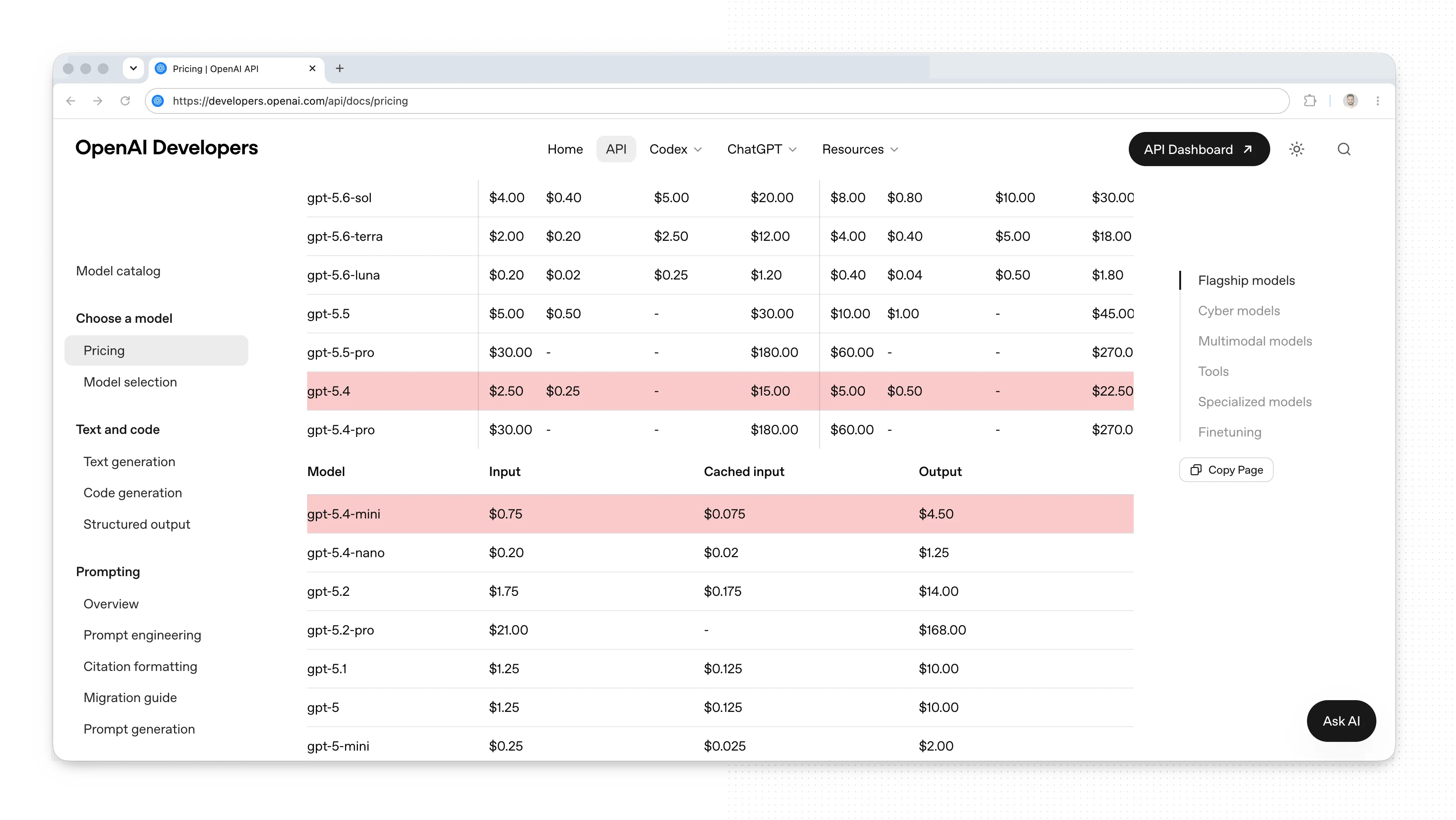The image size is (1456, 820).
Task: Open the tab search dropdown chevron
Action: coord(133,68)
